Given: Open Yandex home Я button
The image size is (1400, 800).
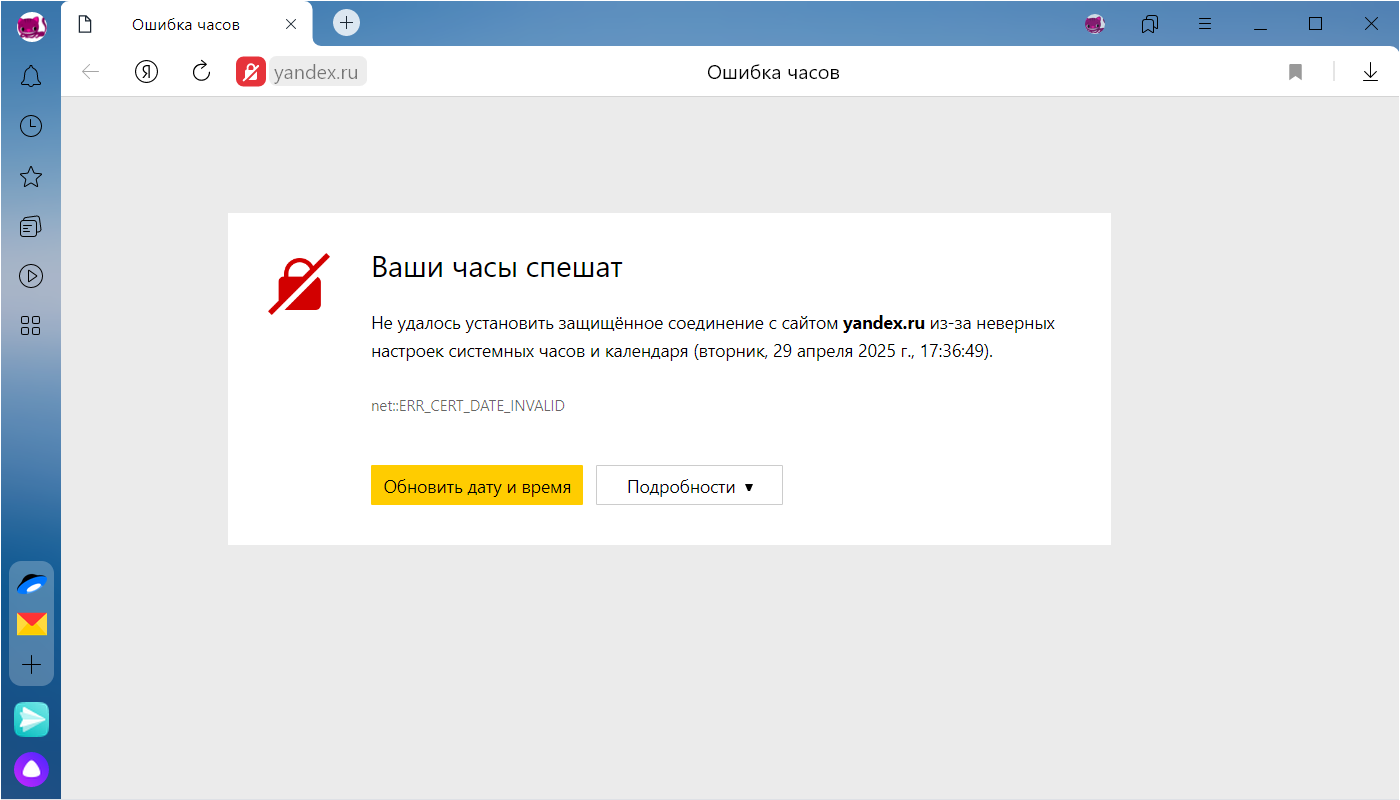Looking at the screenshot, I should [147, 72].
